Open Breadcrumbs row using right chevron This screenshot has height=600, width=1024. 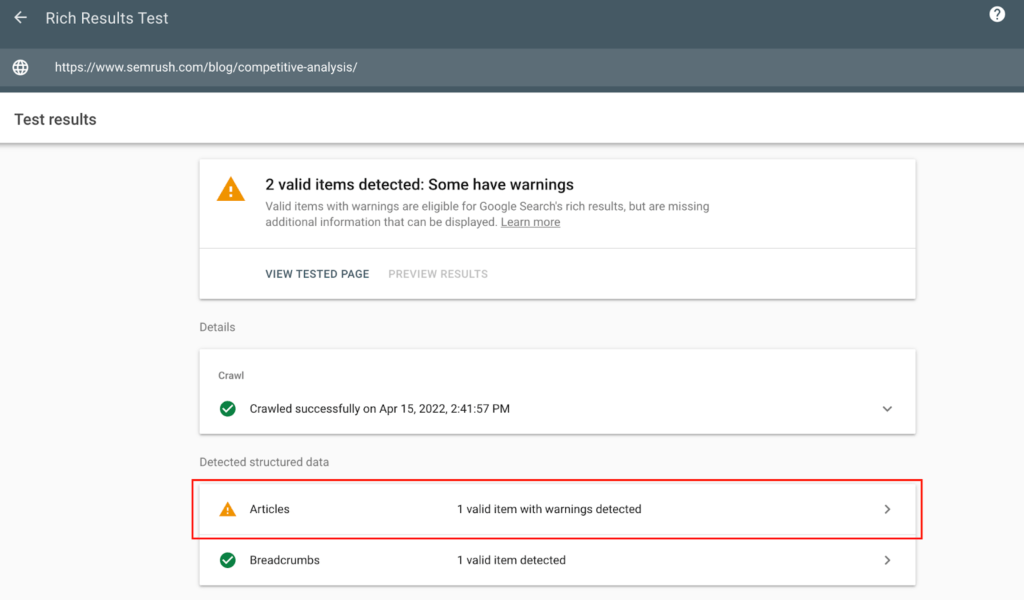887,560
